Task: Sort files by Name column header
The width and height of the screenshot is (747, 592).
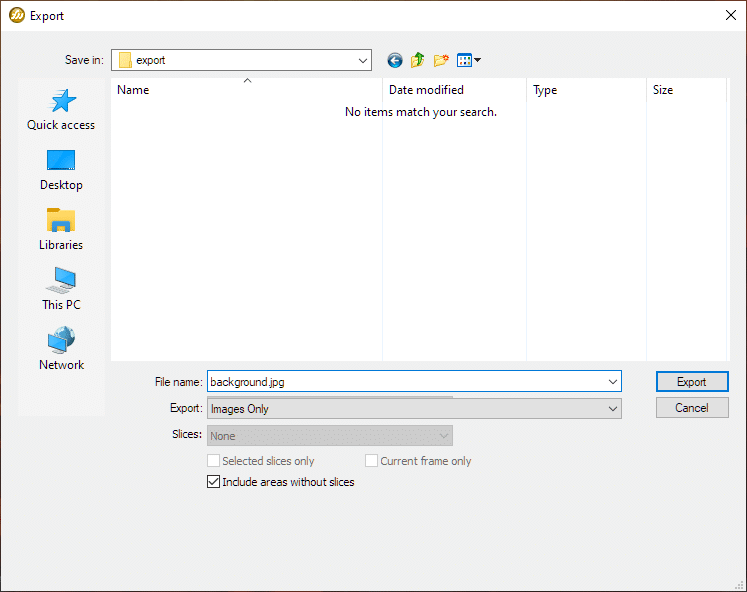Action: coord(246,90)
